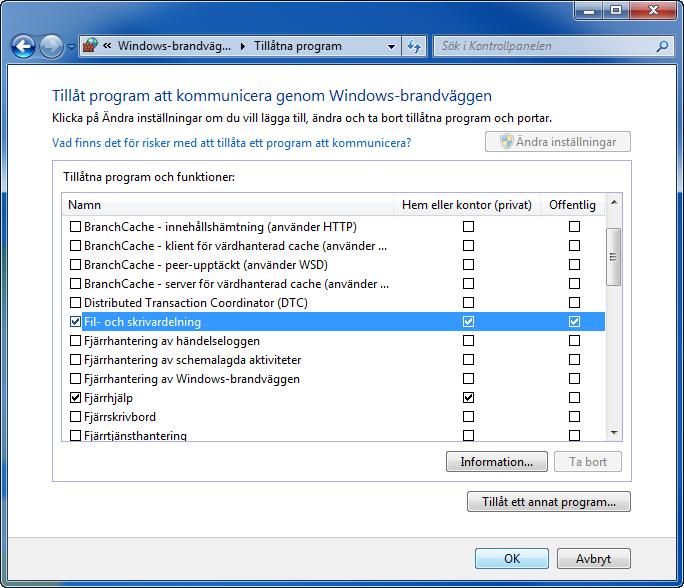Enable BranchCache - peer-upptäckt name checkbox
The height and width of the screenshot is (588, 684).
(x=75, y=265)
